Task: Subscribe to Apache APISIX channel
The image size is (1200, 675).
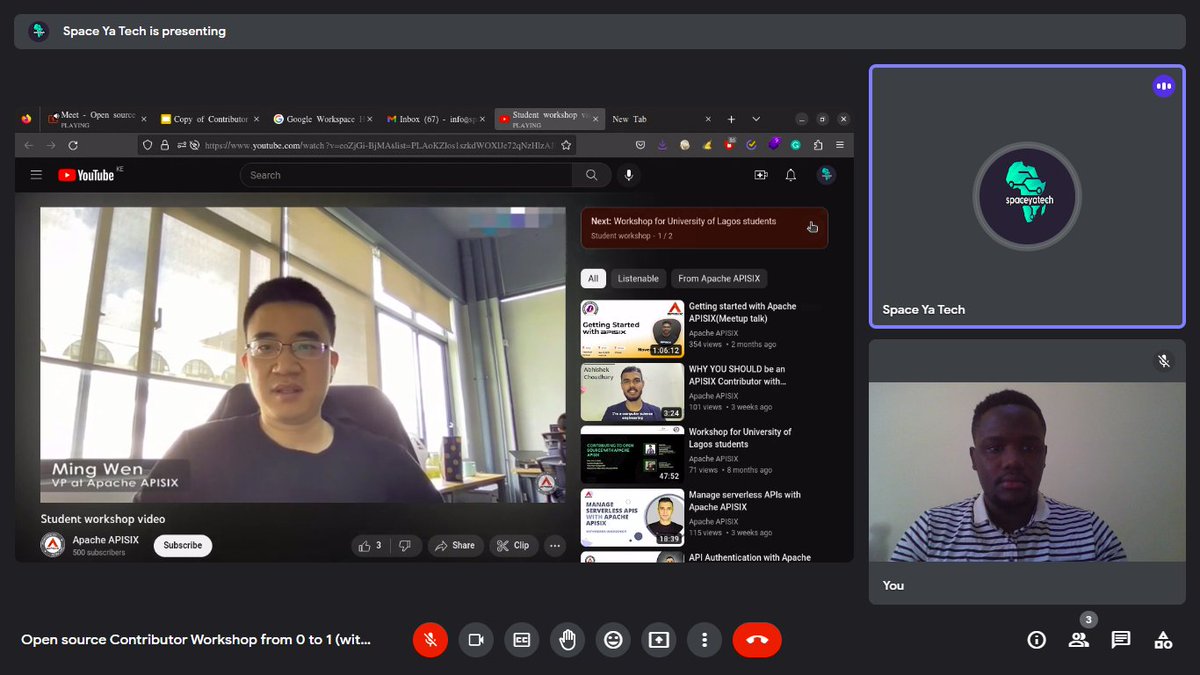Action: [182, 545]
